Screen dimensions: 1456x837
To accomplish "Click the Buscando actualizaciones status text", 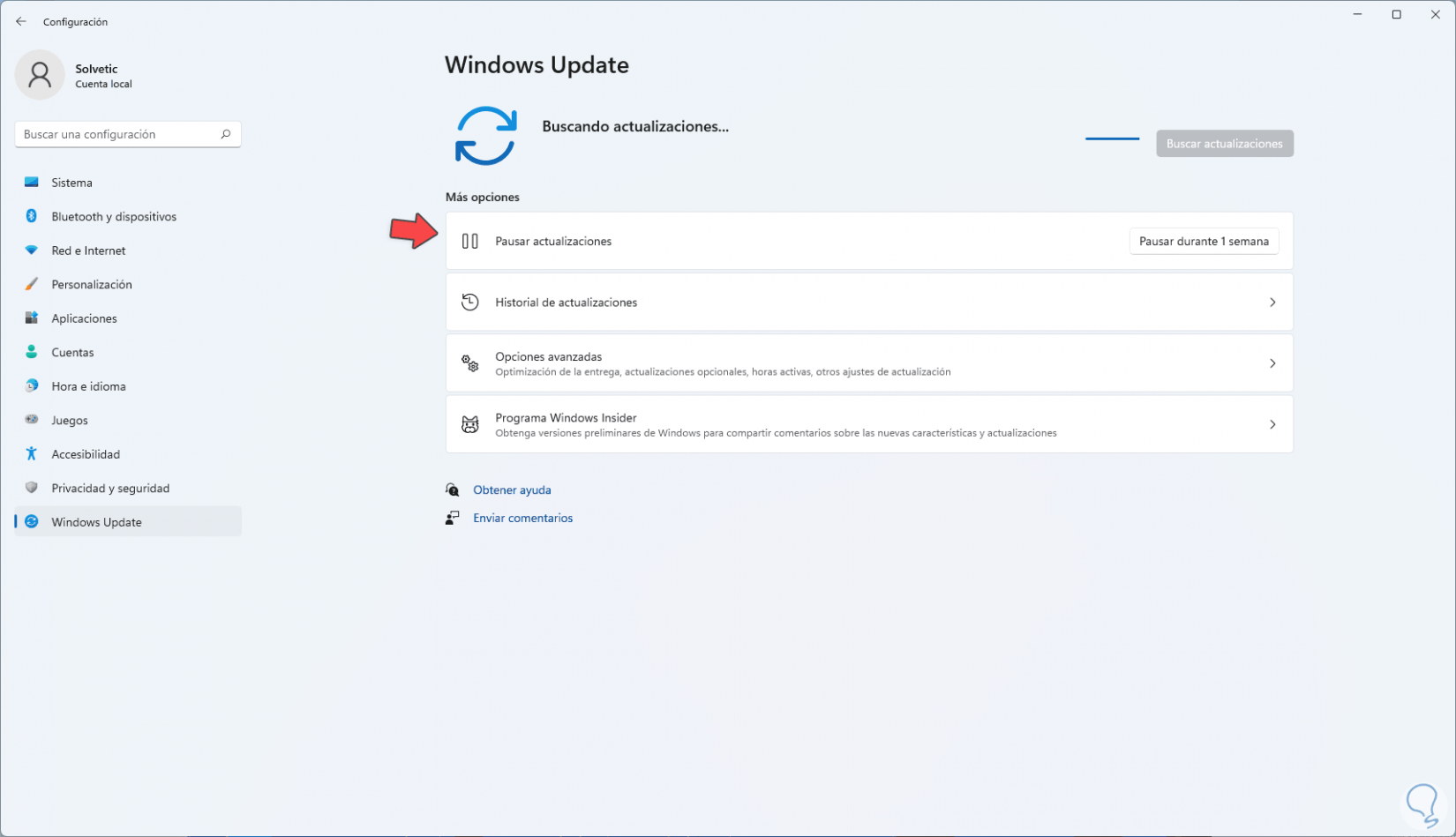I will 635,126.
